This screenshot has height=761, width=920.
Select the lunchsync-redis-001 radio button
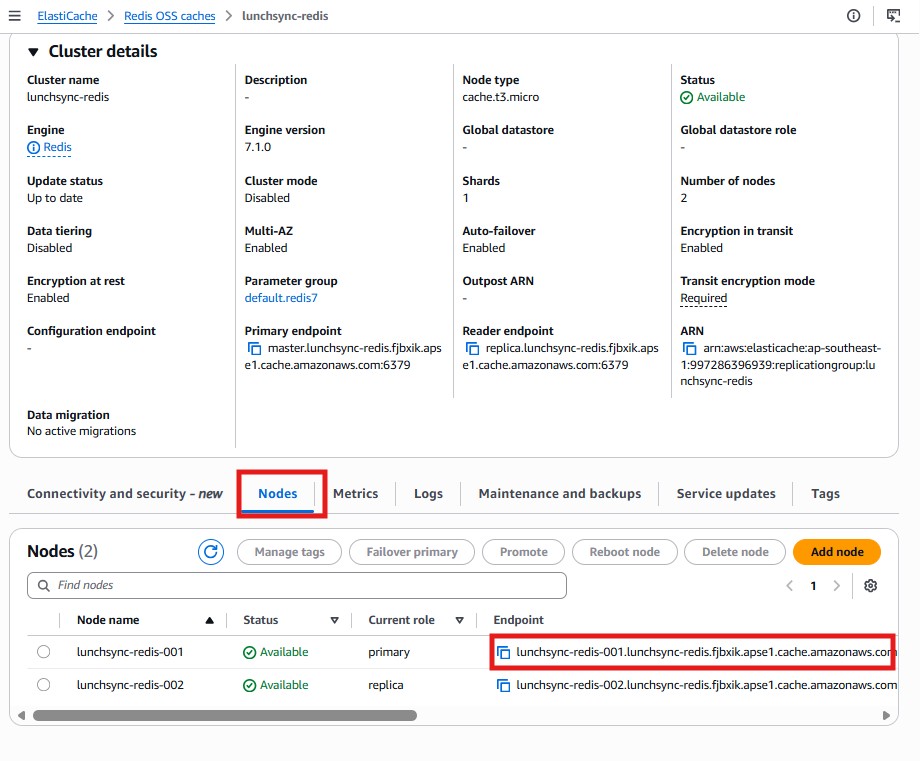click(x=43, y=652)
